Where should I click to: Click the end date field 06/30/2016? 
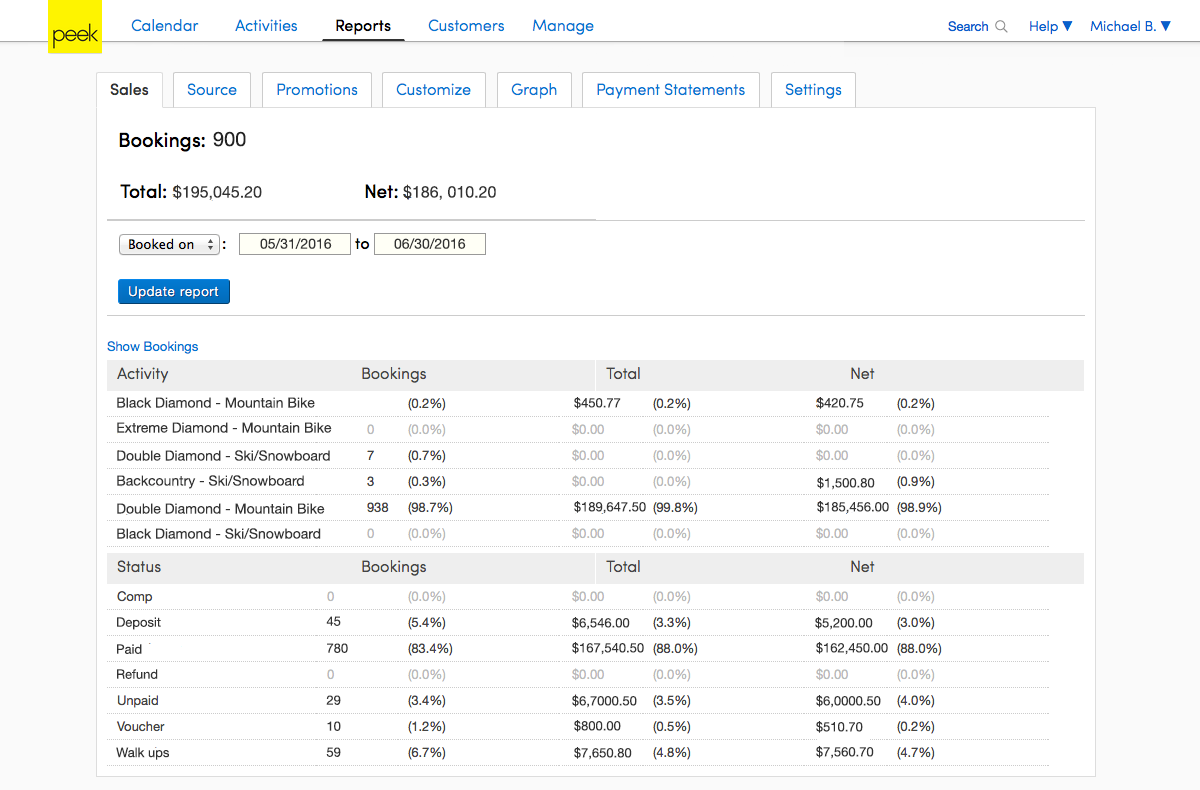point(430,244)
